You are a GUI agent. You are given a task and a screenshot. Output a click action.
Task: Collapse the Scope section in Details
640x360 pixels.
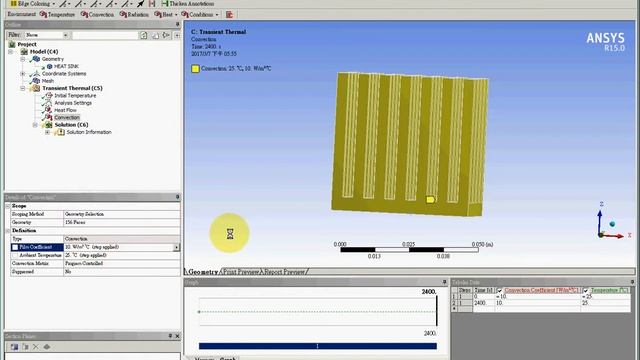pyautogui.click(x=8, y=206)
